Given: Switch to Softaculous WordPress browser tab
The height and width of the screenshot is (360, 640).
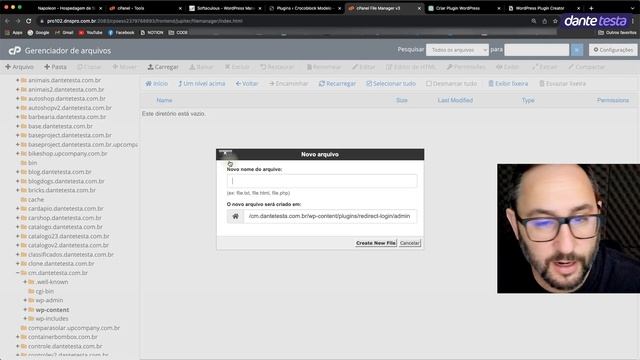Looking at the screenshot, I should click(224, 8).
